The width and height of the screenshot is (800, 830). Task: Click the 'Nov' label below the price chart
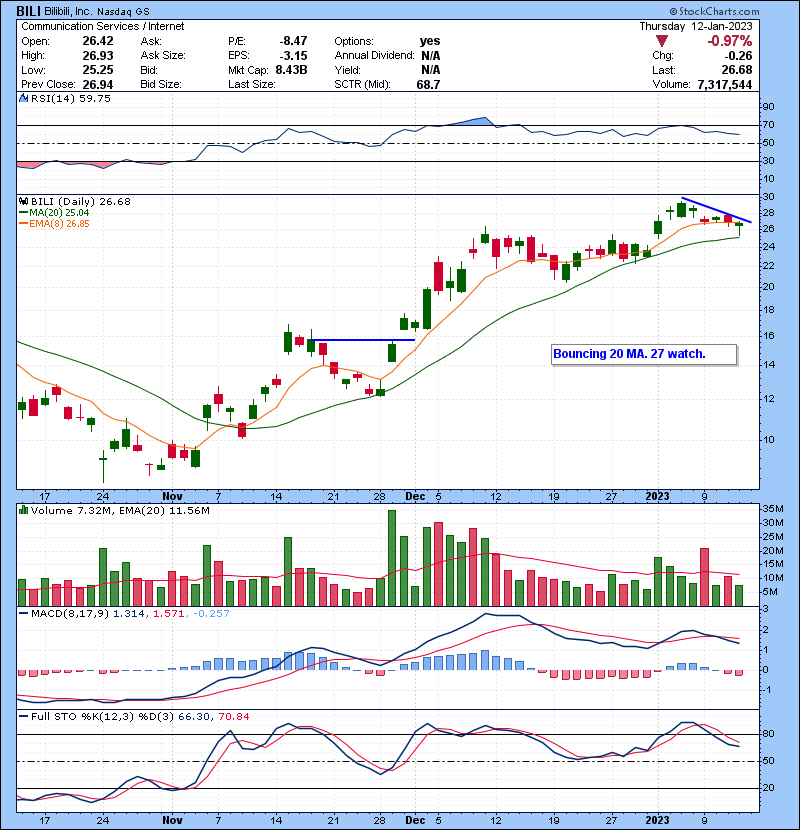pyautogui.click(x=173, y=497)
